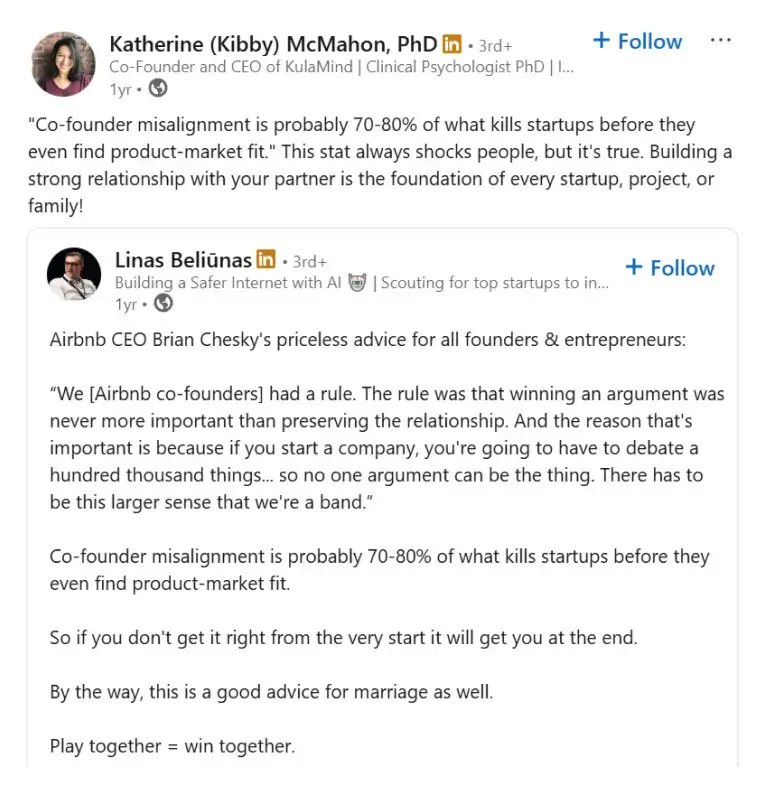
Task: Click robot emoji in Linas's headline
Action: (357, 283)
